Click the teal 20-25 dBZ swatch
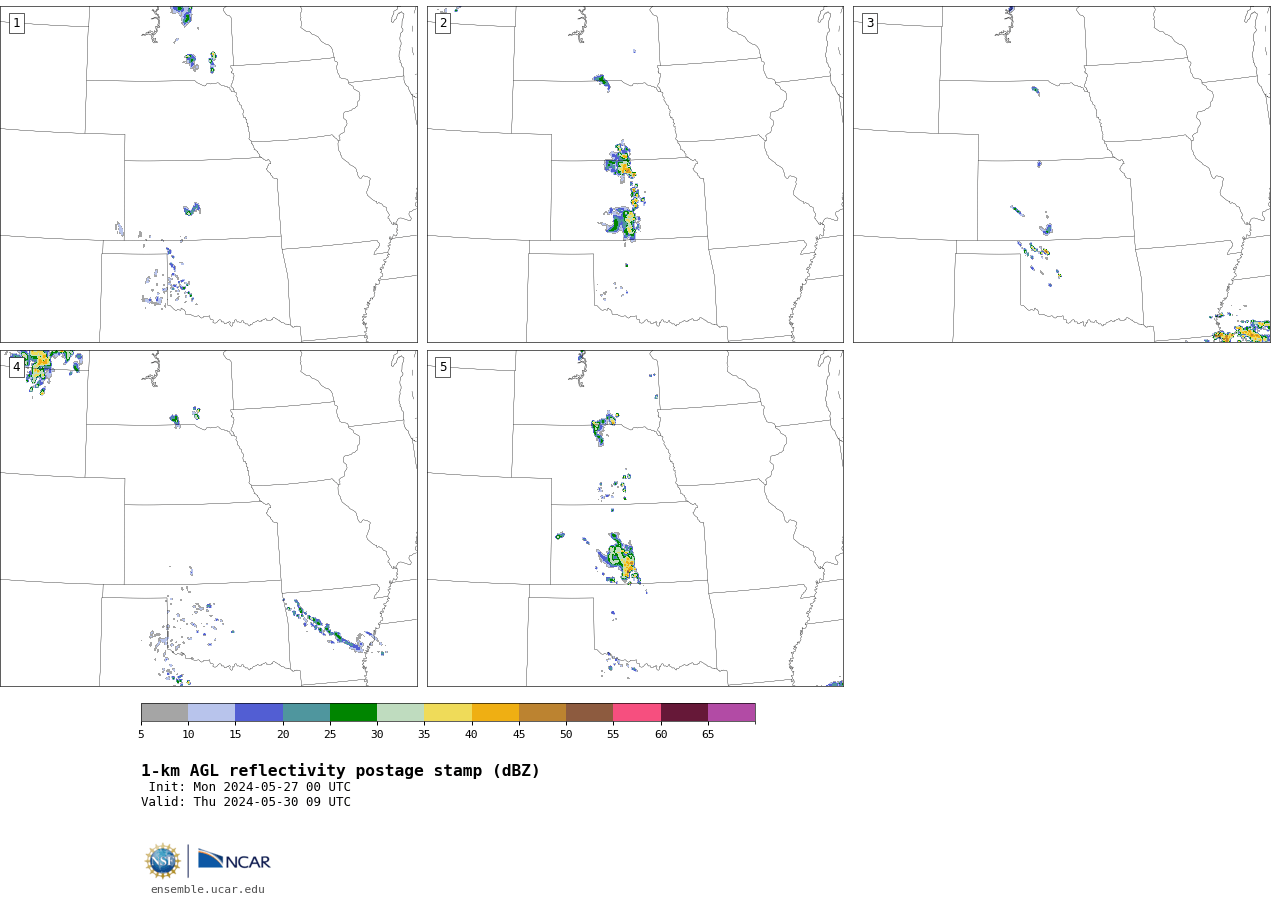This screenshot has height=901, width=1280. [306, 713]
